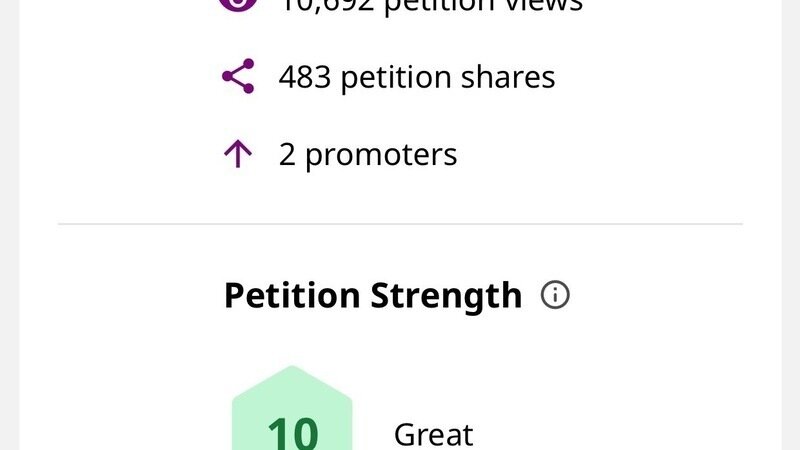
Task: Click the gray margin right of the card
Action: pyautogui.click(x=790, y=225)
